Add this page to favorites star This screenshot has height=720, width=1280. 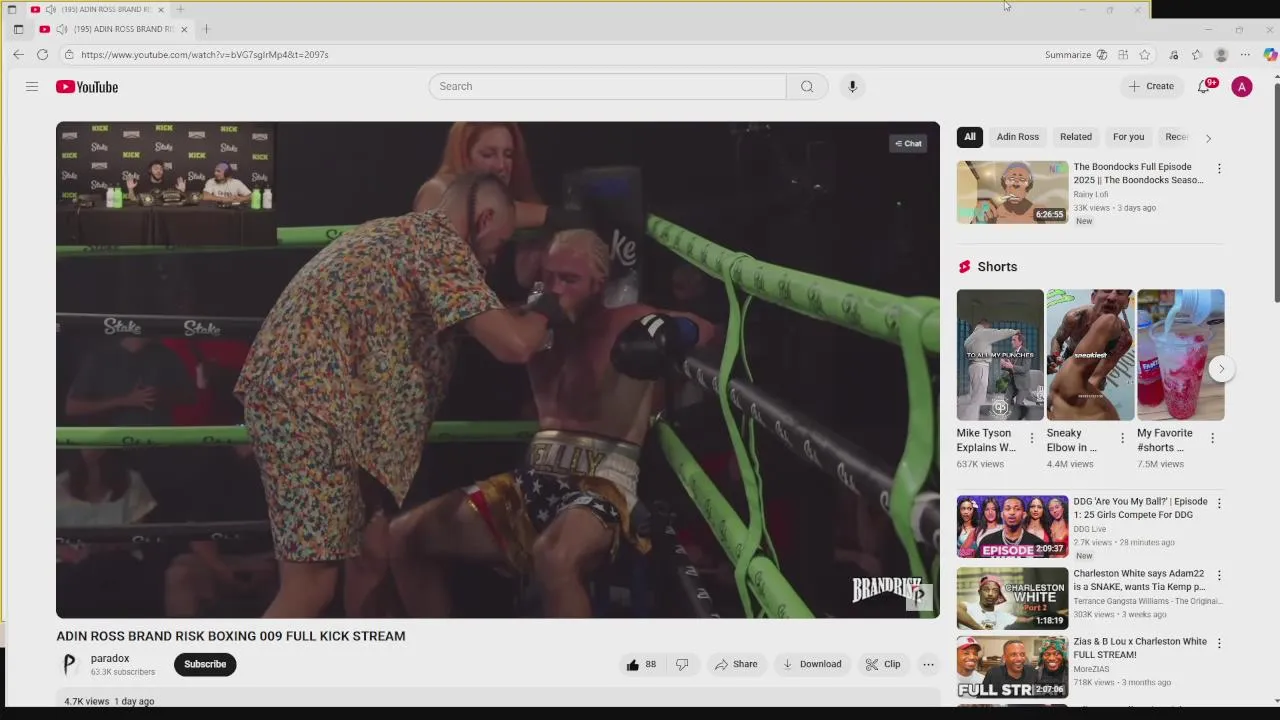(1144, 55)
